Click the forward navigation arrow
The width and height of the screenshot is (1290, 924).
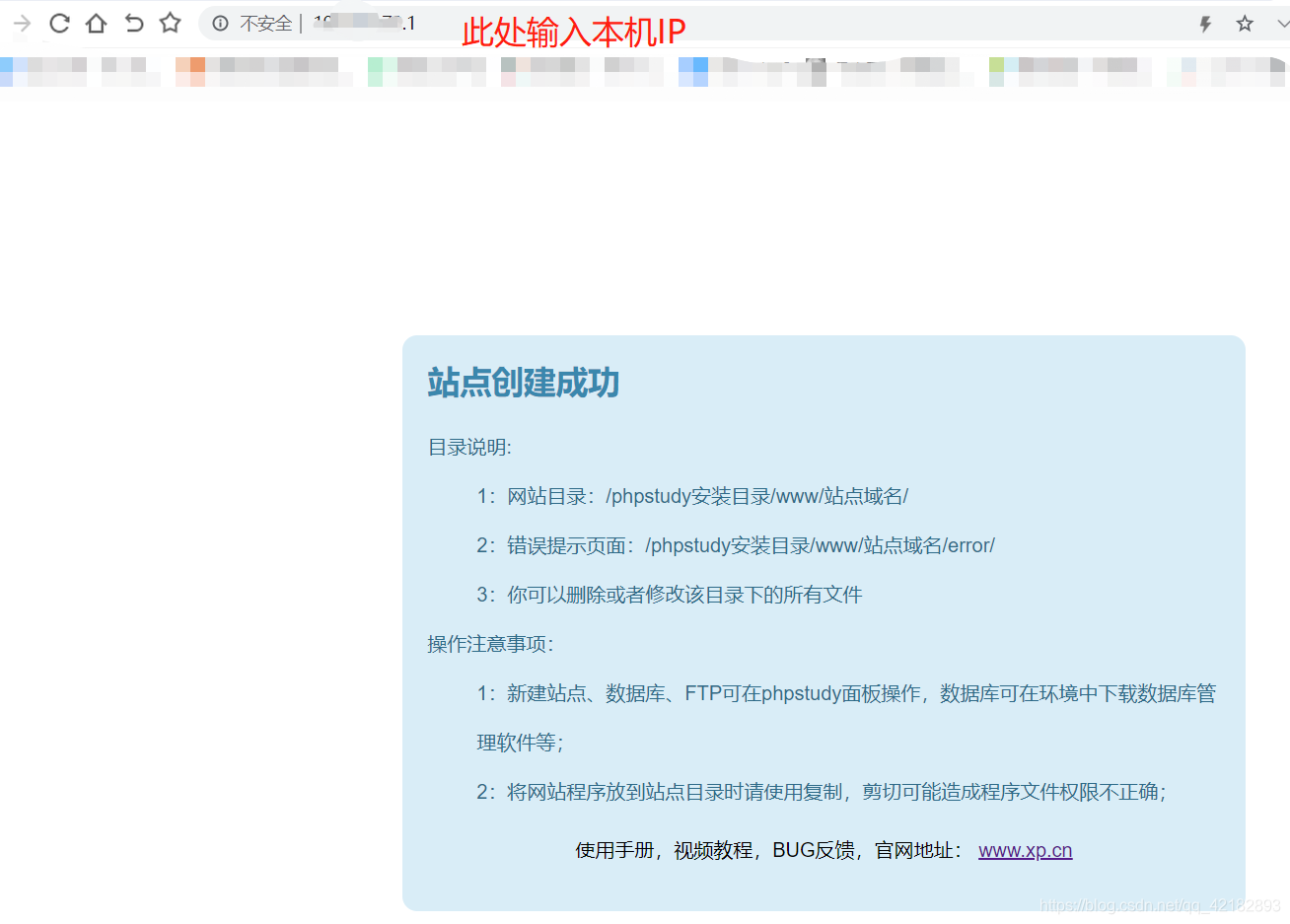pyautogui.click(x=22, y=23)
